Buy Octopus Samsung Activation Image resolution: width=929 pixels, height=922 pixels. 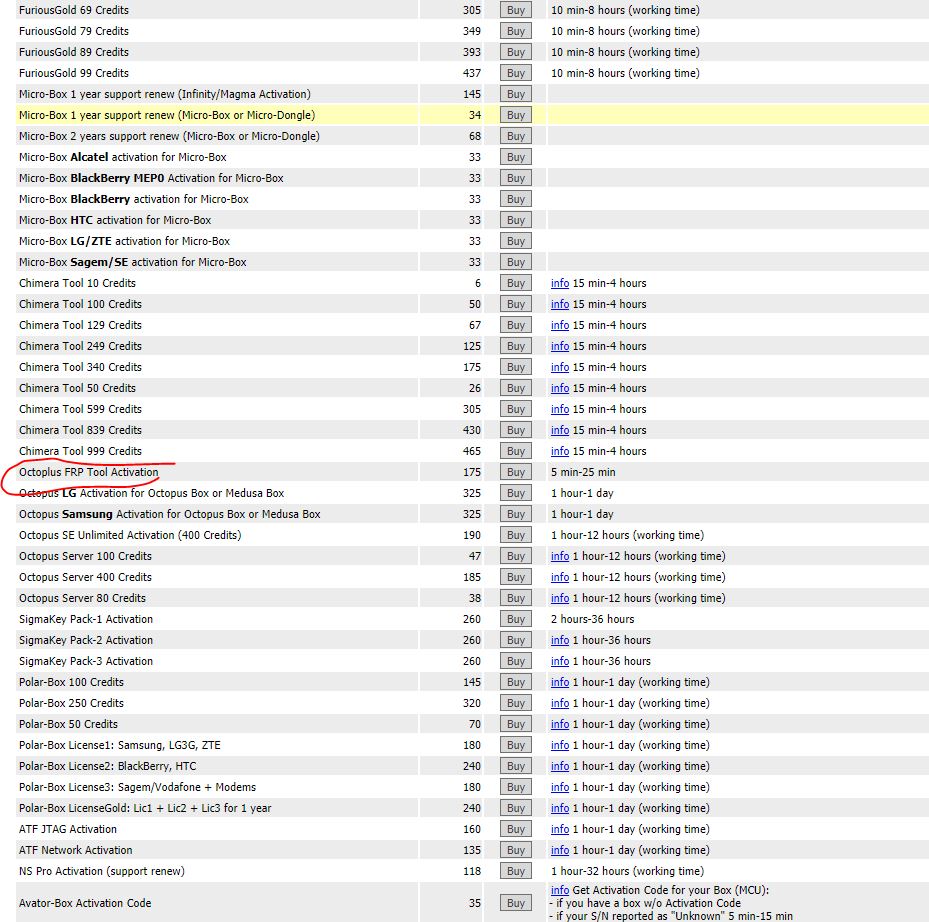coord(515,514)
